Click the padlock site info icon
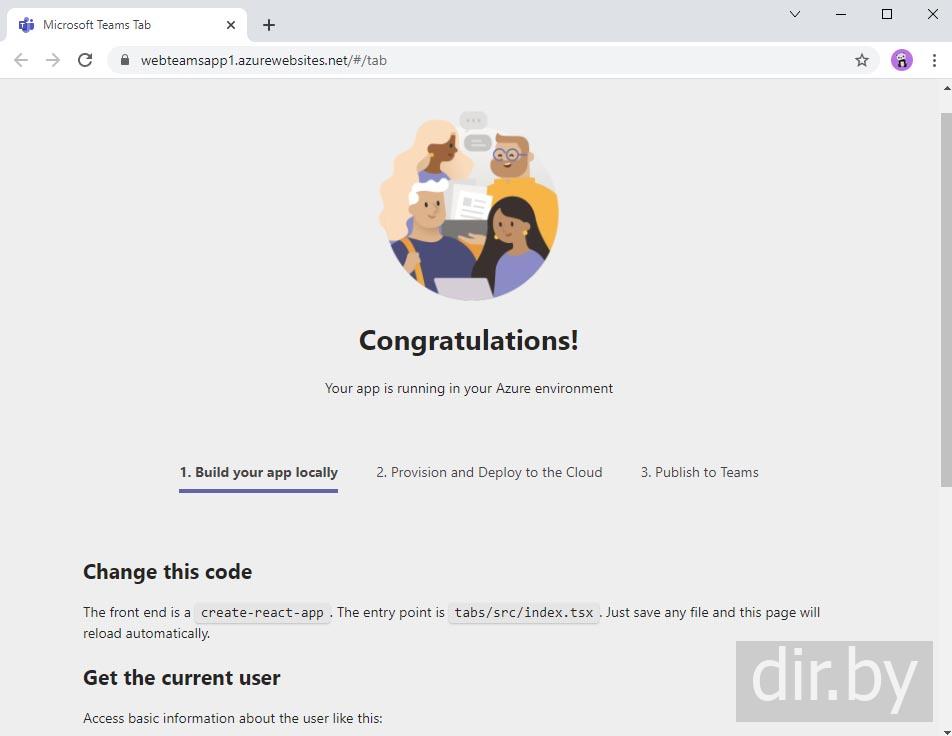The height and width of the screenshot is (736, 952). (x=124, y=60)
